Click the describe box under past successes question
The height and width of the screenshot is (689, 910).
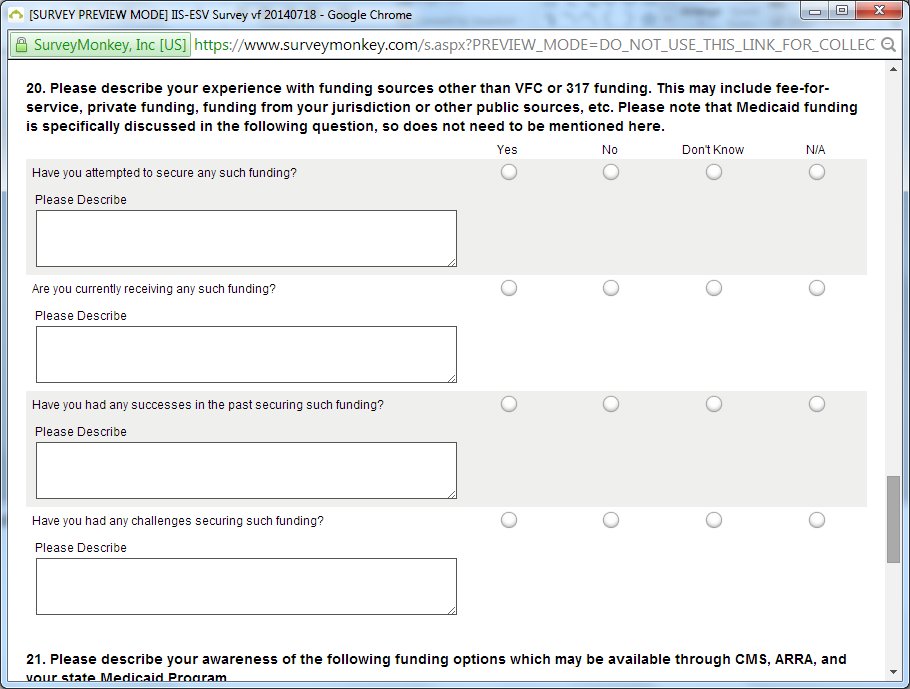[x=246, y=470]
